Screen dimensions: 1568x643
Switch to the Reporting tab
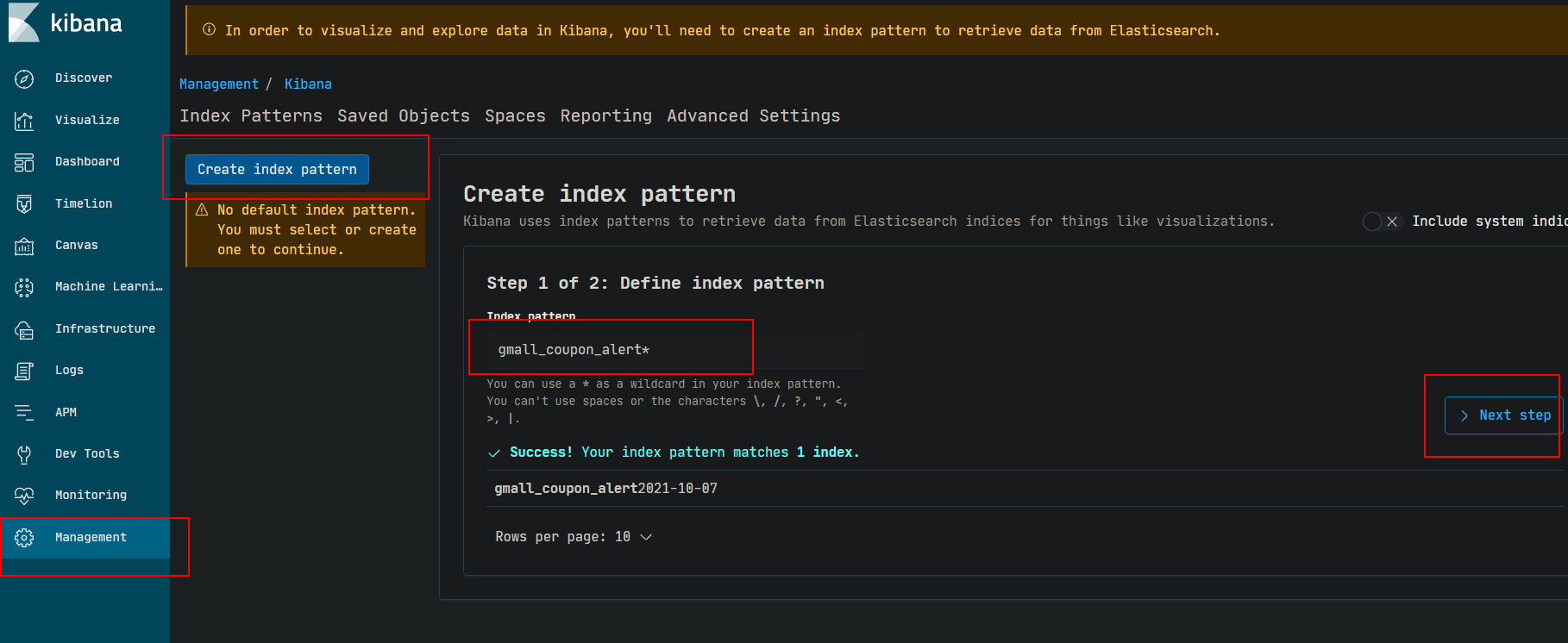(606, 115)
